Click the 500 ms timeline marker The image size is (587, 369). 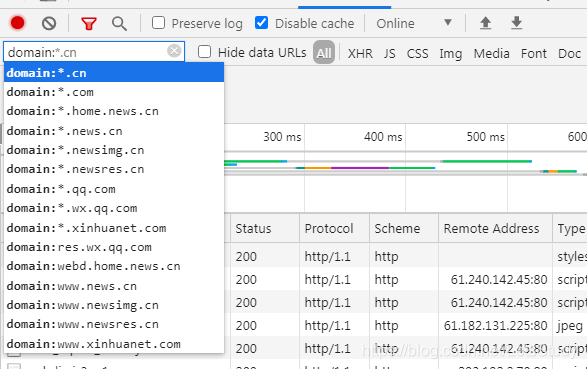pyautogui.click(x=486, y=137)
